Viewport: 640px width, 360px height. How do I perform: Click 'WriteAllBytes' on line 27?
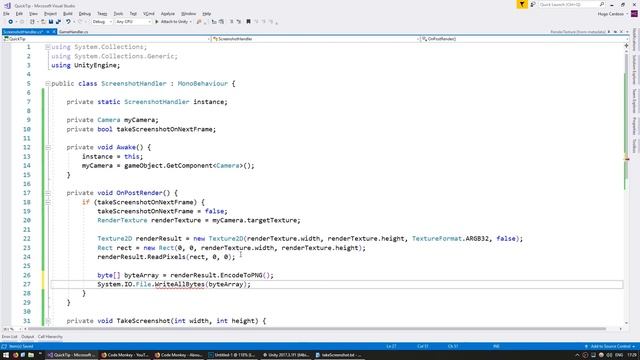(180, 284)
